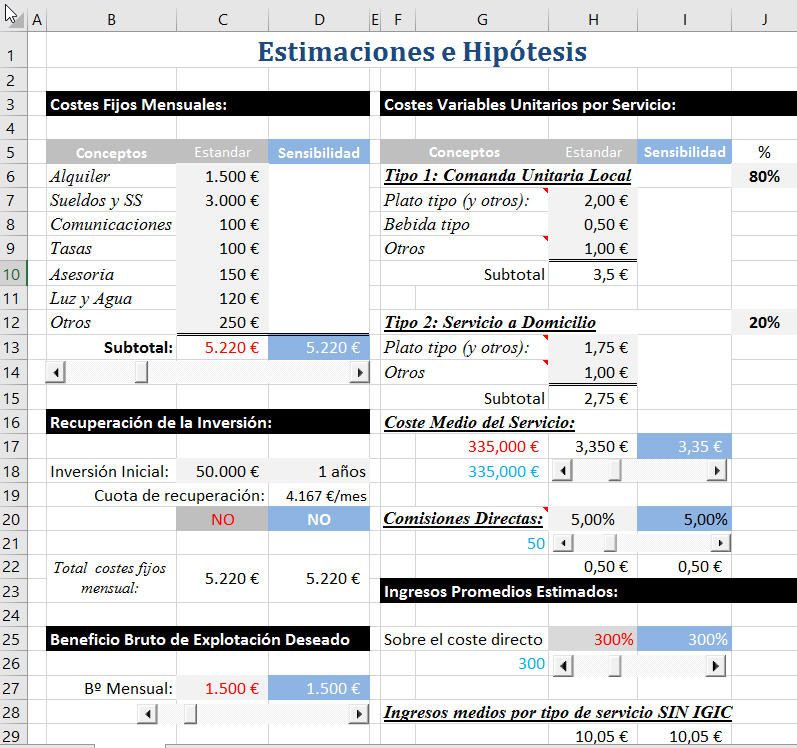Click right arrow of Bº Mensual scrollbar
Screen dimensions: 797x748
359,713
